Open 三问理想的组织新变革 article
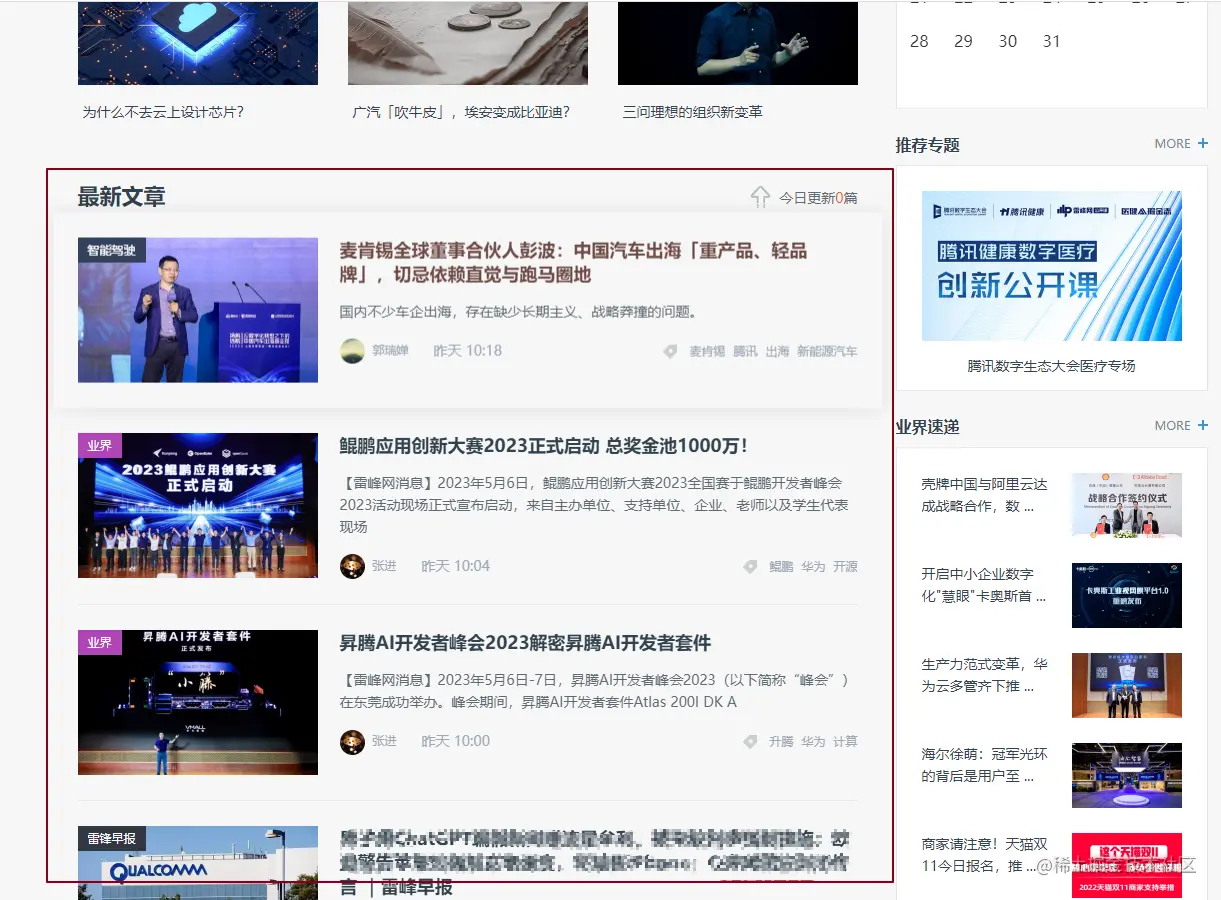 click(x=692, y=112)
